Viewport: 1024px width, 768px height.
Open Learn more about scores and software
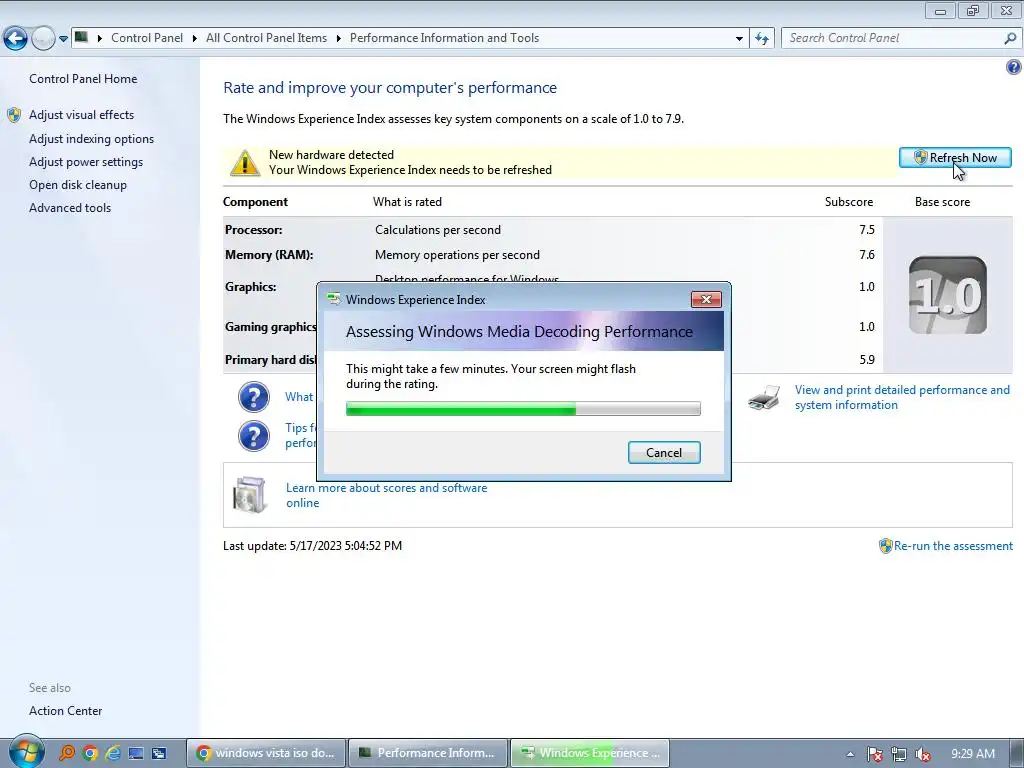pos(387,495)
